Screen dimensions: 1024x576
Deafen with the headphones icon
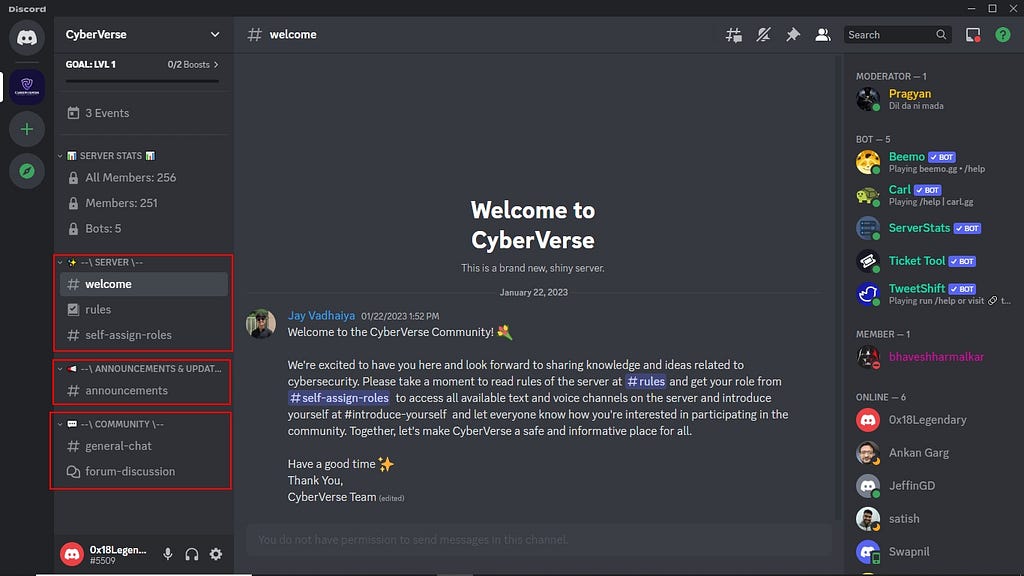click(x=191, y=554)
